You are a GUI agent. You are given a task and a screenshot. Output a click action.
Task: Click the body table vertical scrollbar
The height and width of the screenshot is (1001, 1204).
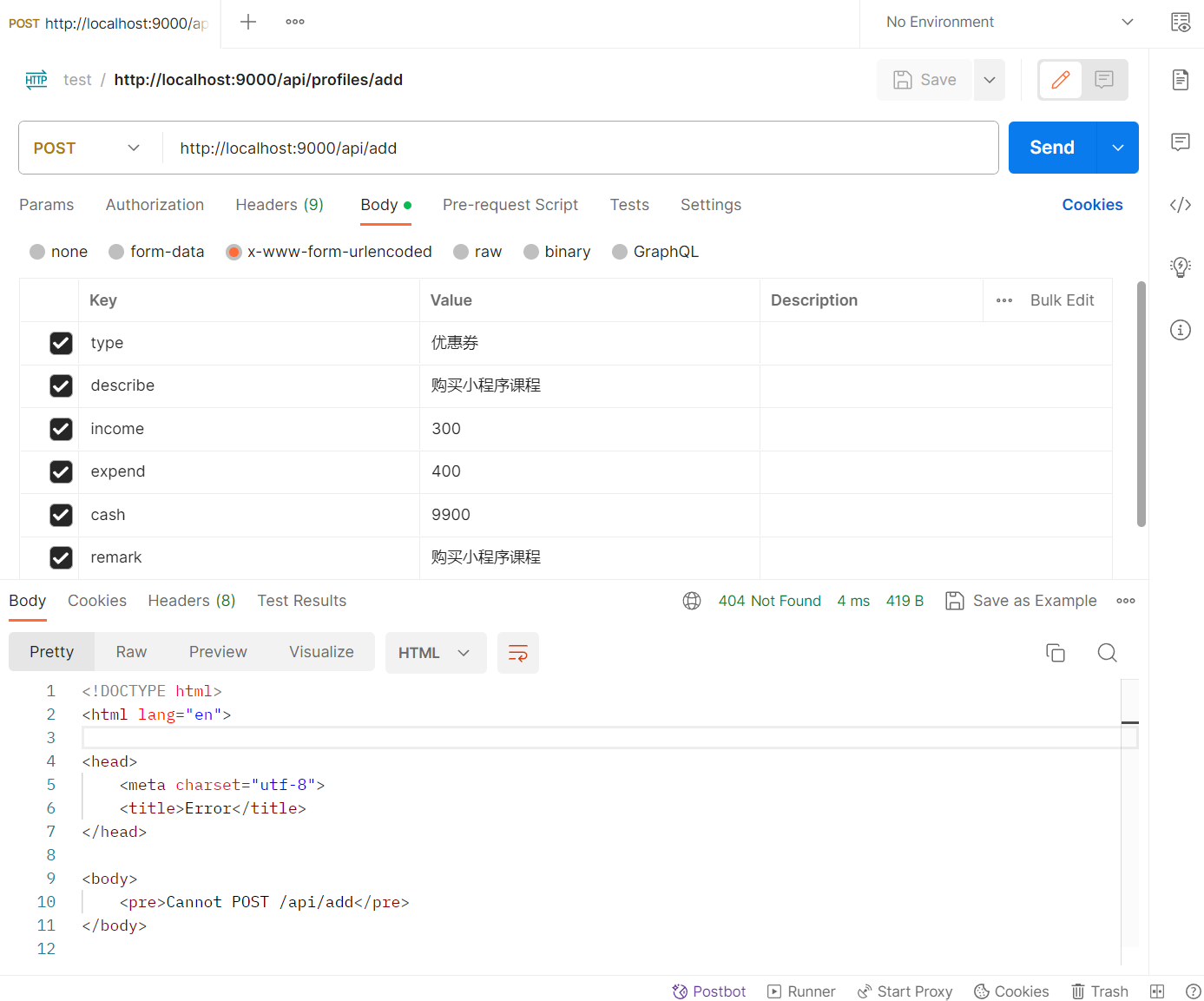[x=1141, y=404]
